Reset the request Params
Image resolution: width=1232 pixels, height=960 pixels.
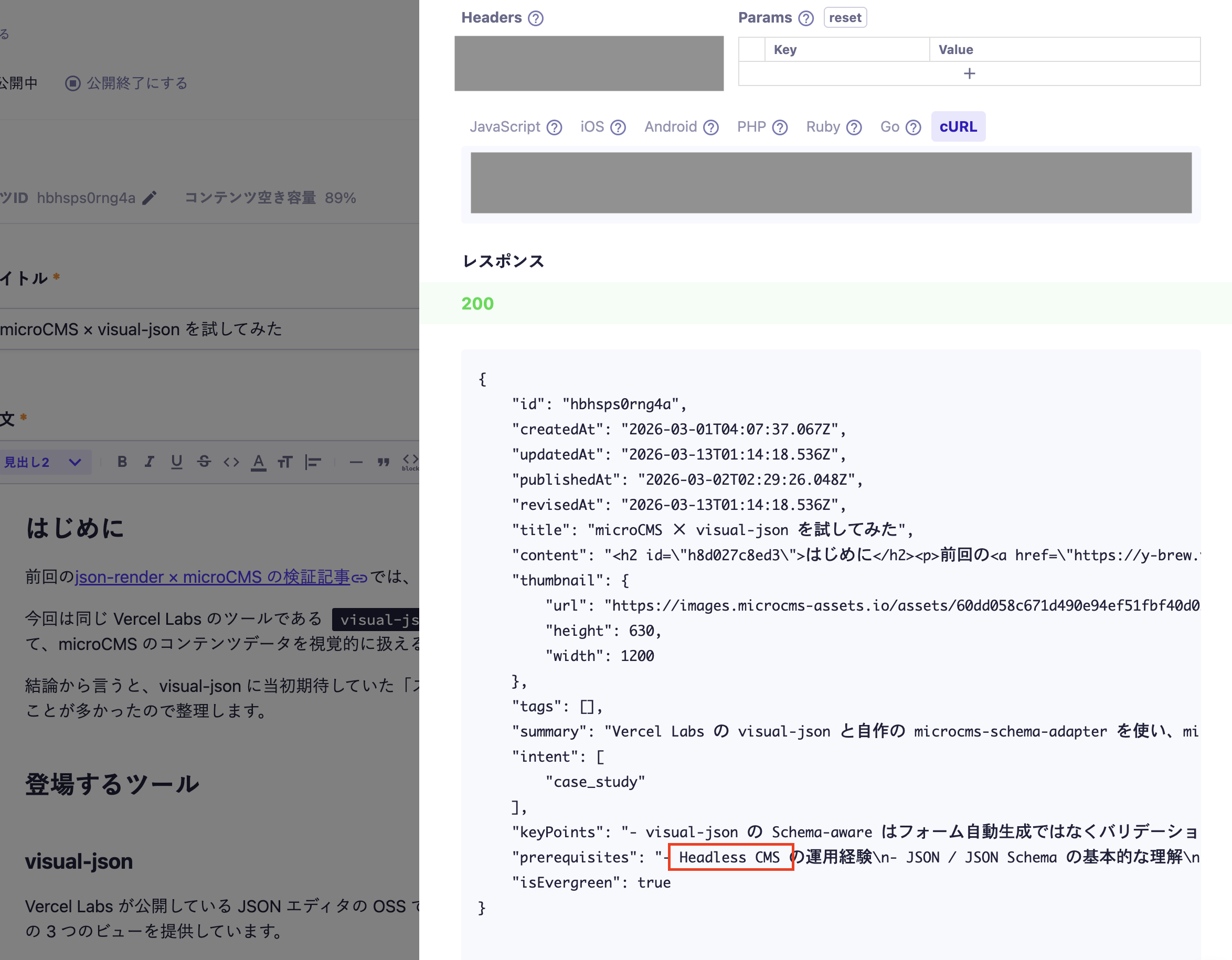pyautogui.click(x=844, y=17)
